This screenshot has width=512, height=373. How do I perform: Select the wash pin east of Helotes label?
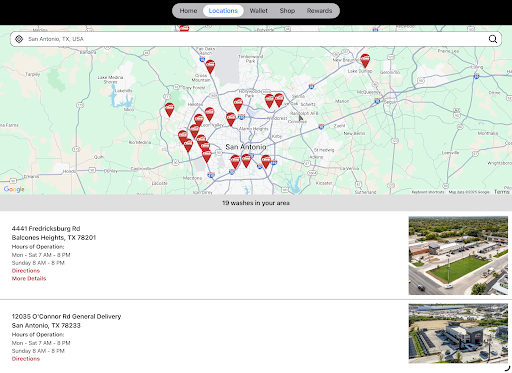coord(209,114)
